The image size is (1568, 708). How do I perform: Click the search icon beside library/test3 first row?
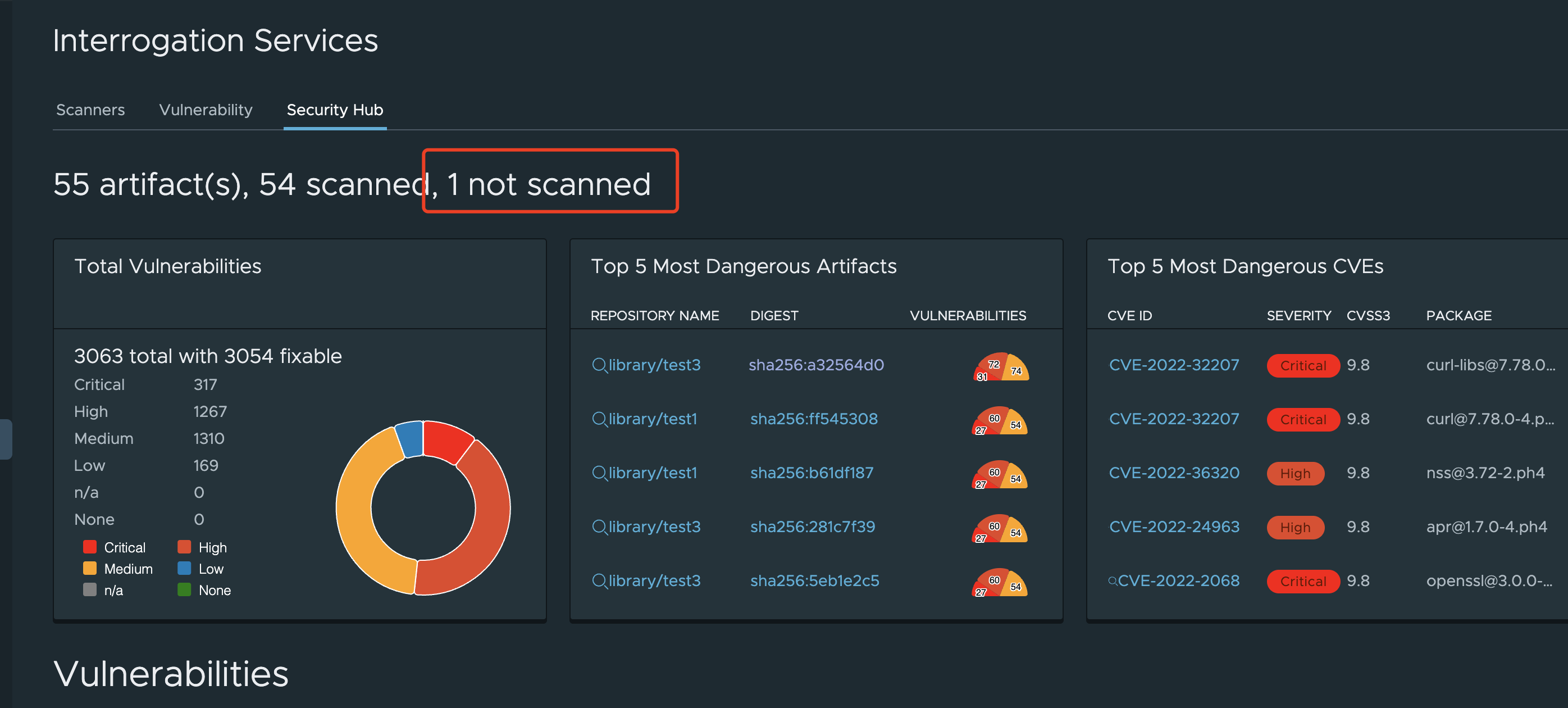pos(599,365)
